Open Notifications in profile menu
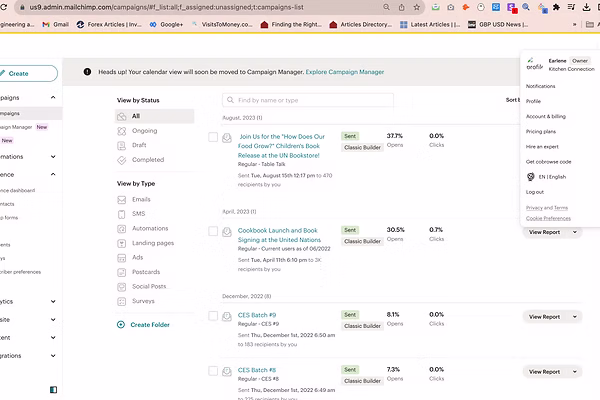600x400 pixels. (540, 86)
